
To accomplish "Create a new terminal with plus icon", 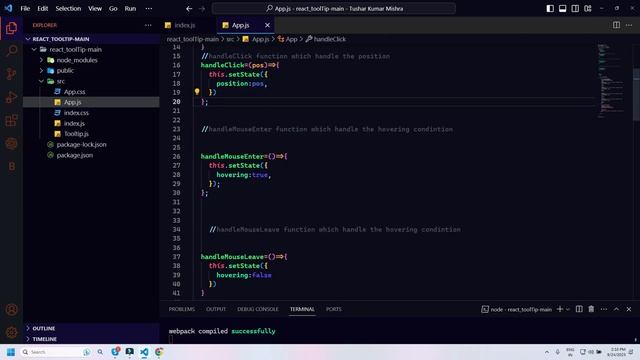I will [x=560, y=309].
